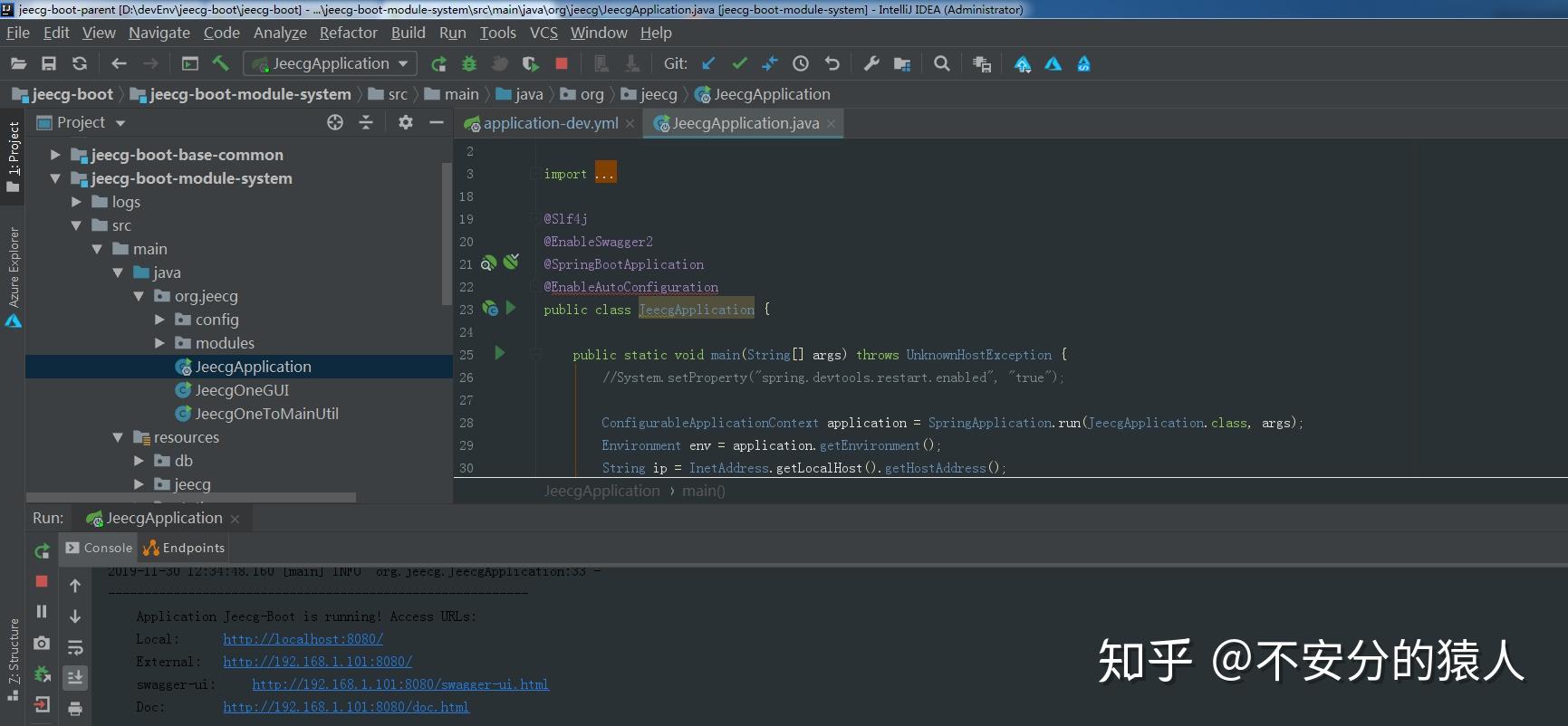Collapse all nodes in the Project panel
This screenshot has height=726, width=1568.
pyautogui.click(x=366, y=122)
